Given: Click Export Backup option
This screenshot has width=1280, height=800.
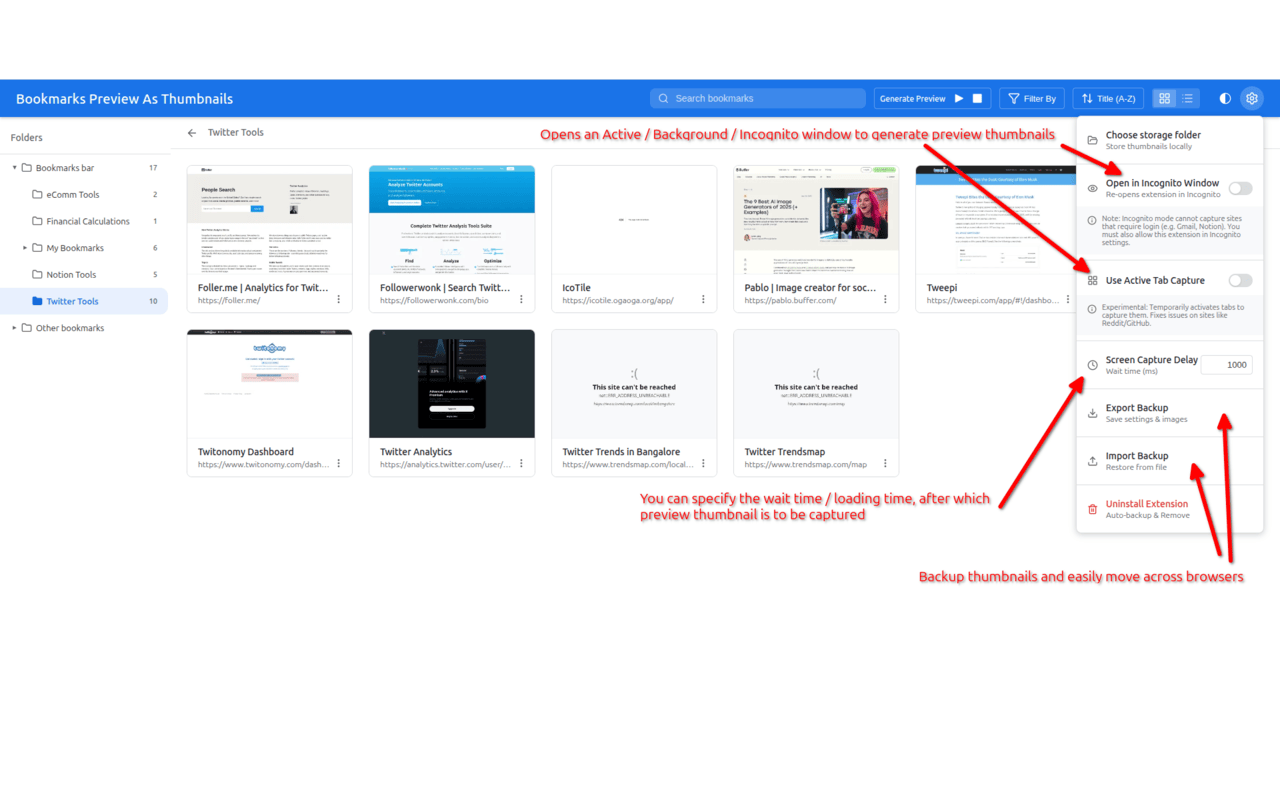Looking at the screenshot, I should (x=1170, y=413).
